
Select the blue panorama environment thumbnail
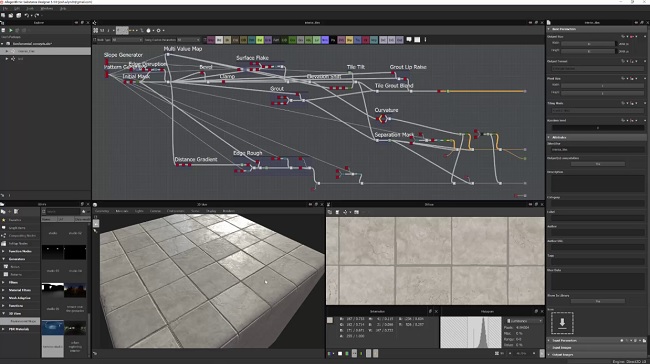[x=53, y=328]
